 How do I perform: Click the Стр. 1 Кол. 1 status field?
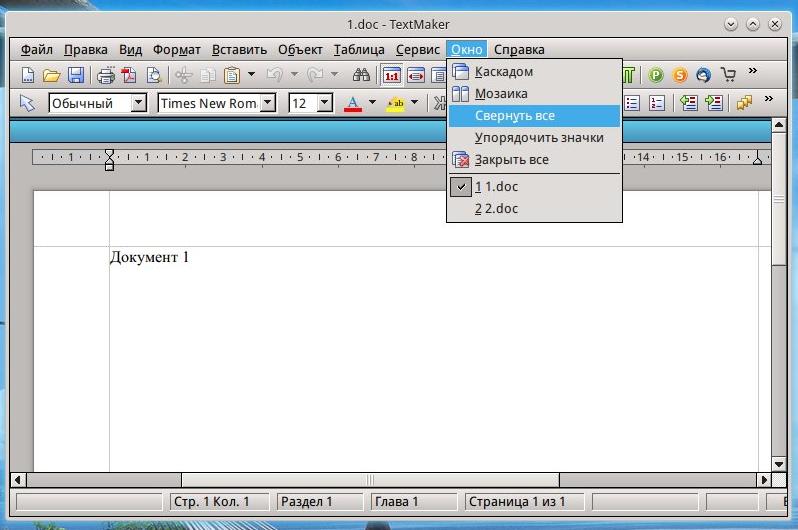(x=219, y=502)
